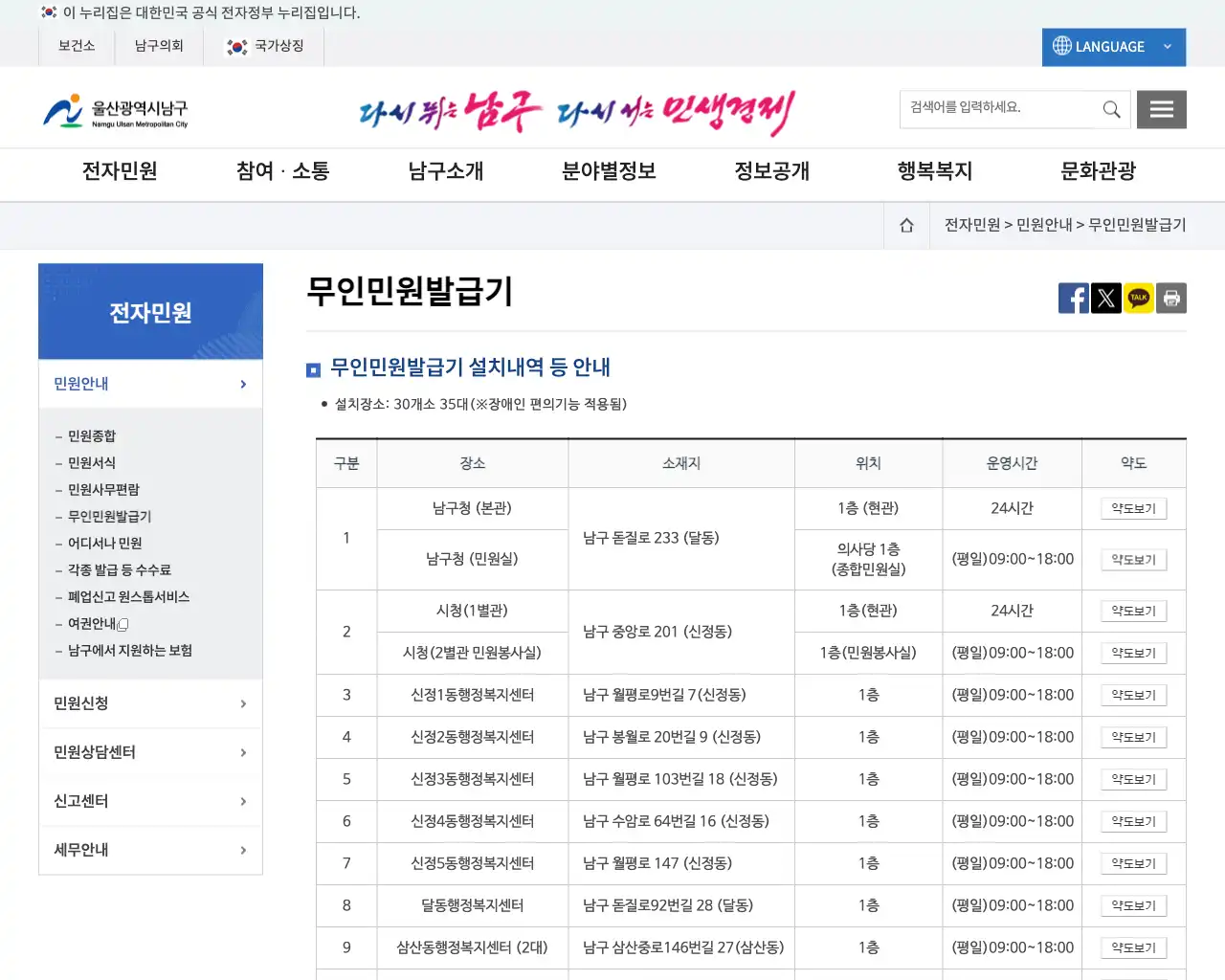
Task: Print this page with printer icon
Action: pyautogui.click(x=1171, y=299)
